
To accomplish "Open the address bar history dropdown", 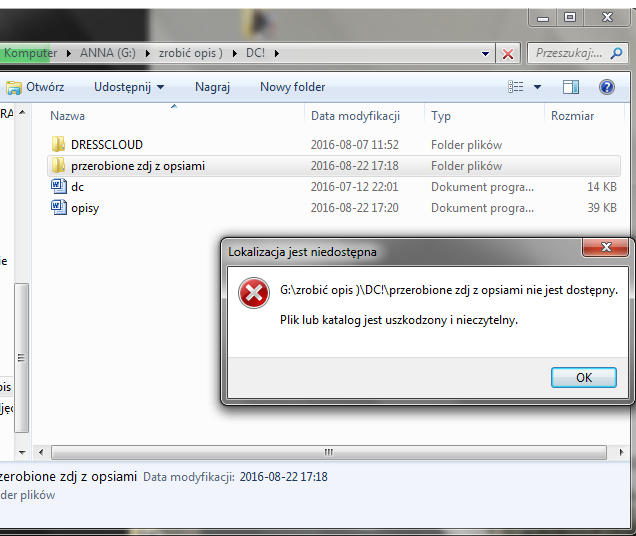I will (486, 53).
